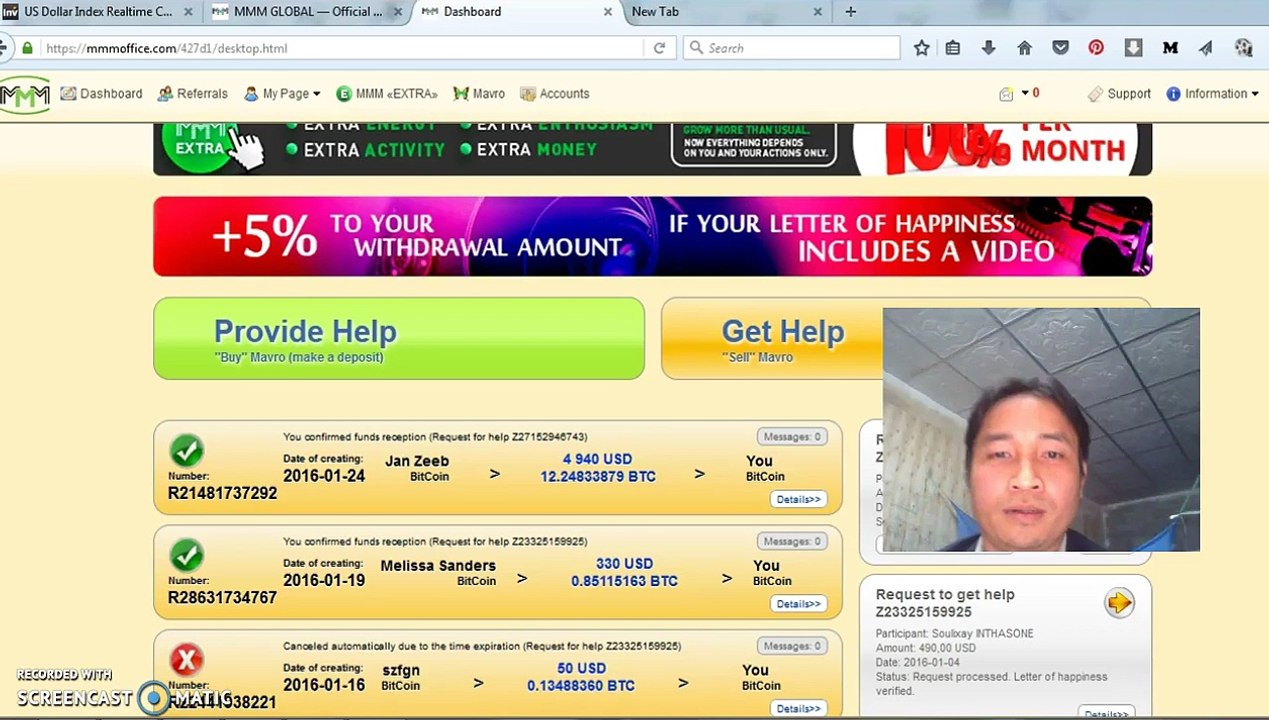Viewport: 1269px width, 720px height.
Task: Open the Mavro page
Action: point(479,93)
